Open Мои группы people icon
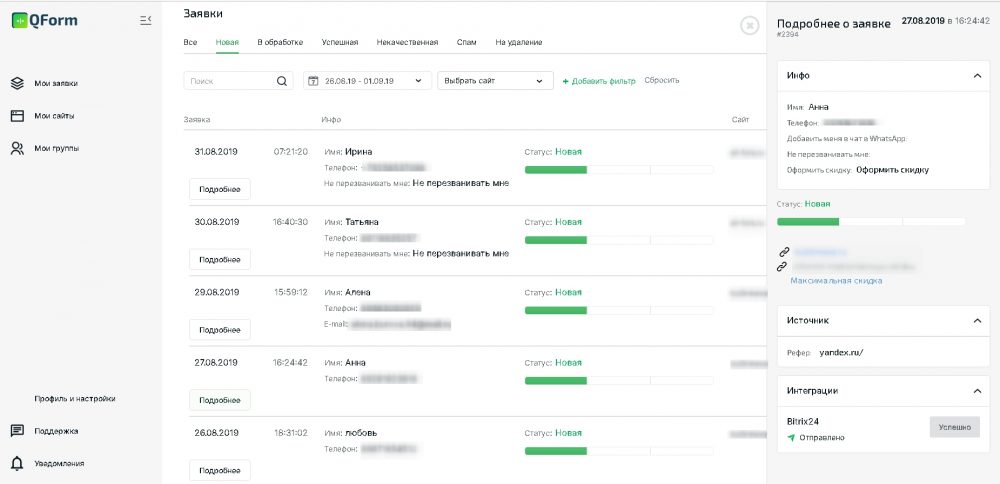 tap(17, 148)
